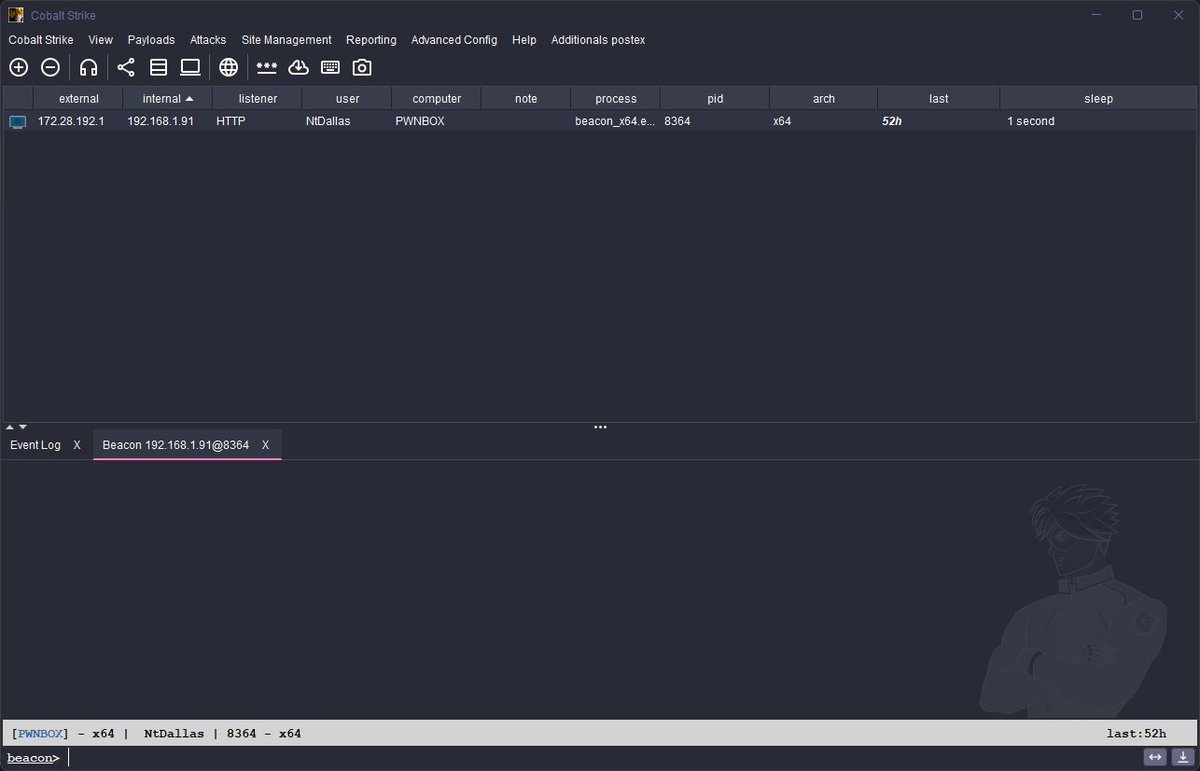Sort by the listener column header
Screen dimensions: 1200x771
[257, 98]
